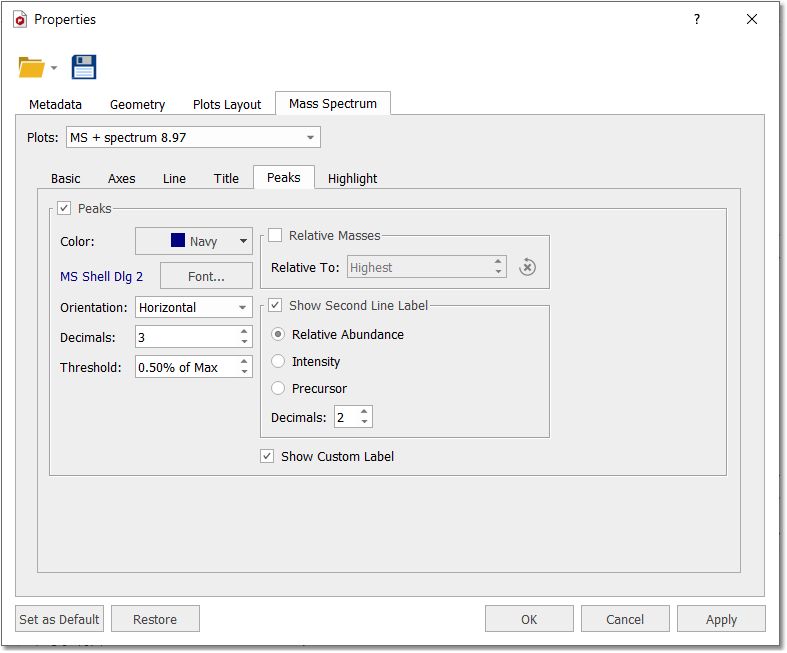This screenshot has height=653, width=787.
Task: Click the Apply button
Action: 721,619
